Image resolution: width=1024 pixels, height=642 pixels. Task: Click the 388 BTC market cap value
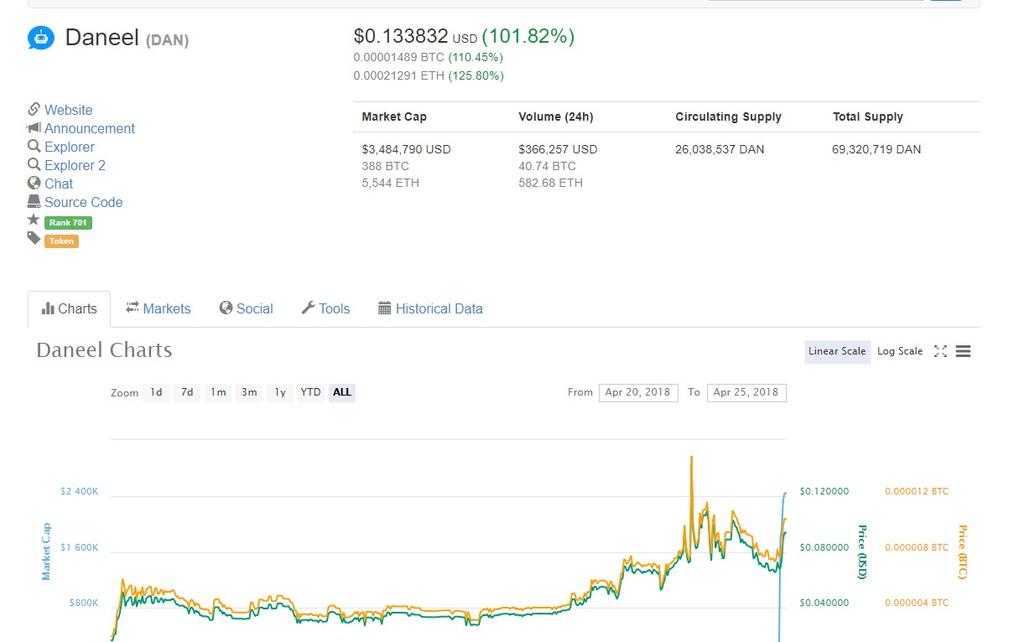click(x=385, y=167)
